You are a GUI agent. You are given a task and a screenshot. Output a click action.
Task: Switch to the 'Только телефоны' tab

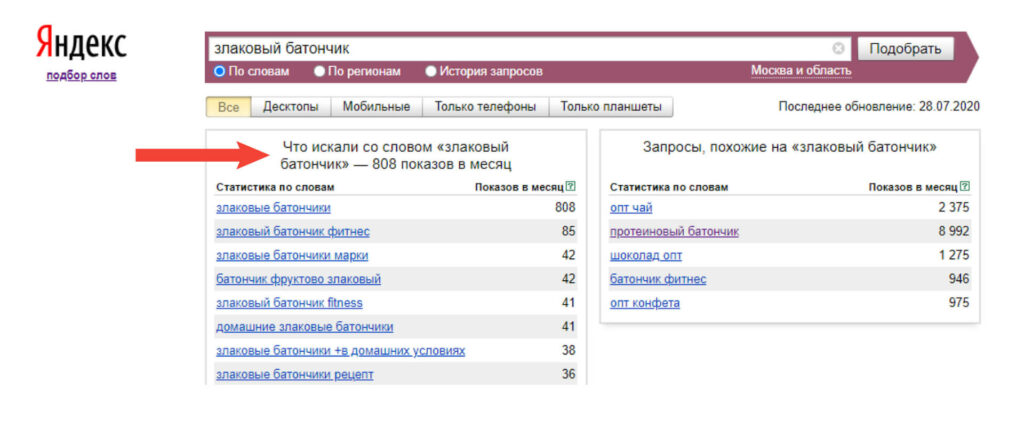click(x=485, y=107)
